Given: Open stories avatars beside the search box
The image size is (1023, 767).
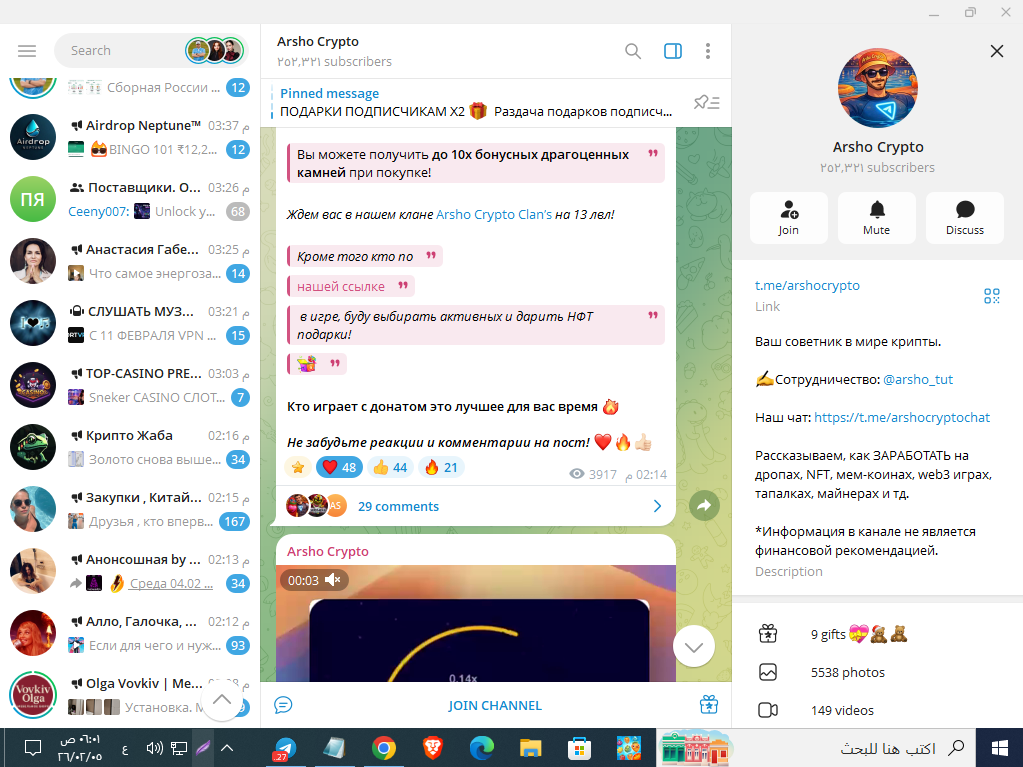Looking at the screenshot, I should click(214, 50).
